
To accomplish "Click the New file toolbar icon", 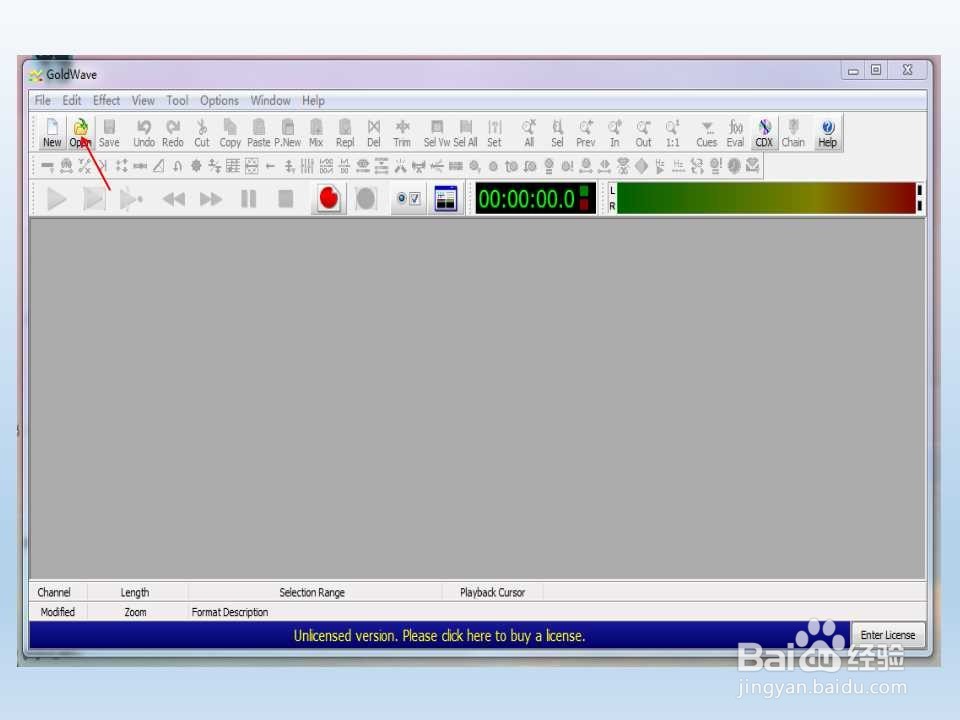I will (52, 133).
